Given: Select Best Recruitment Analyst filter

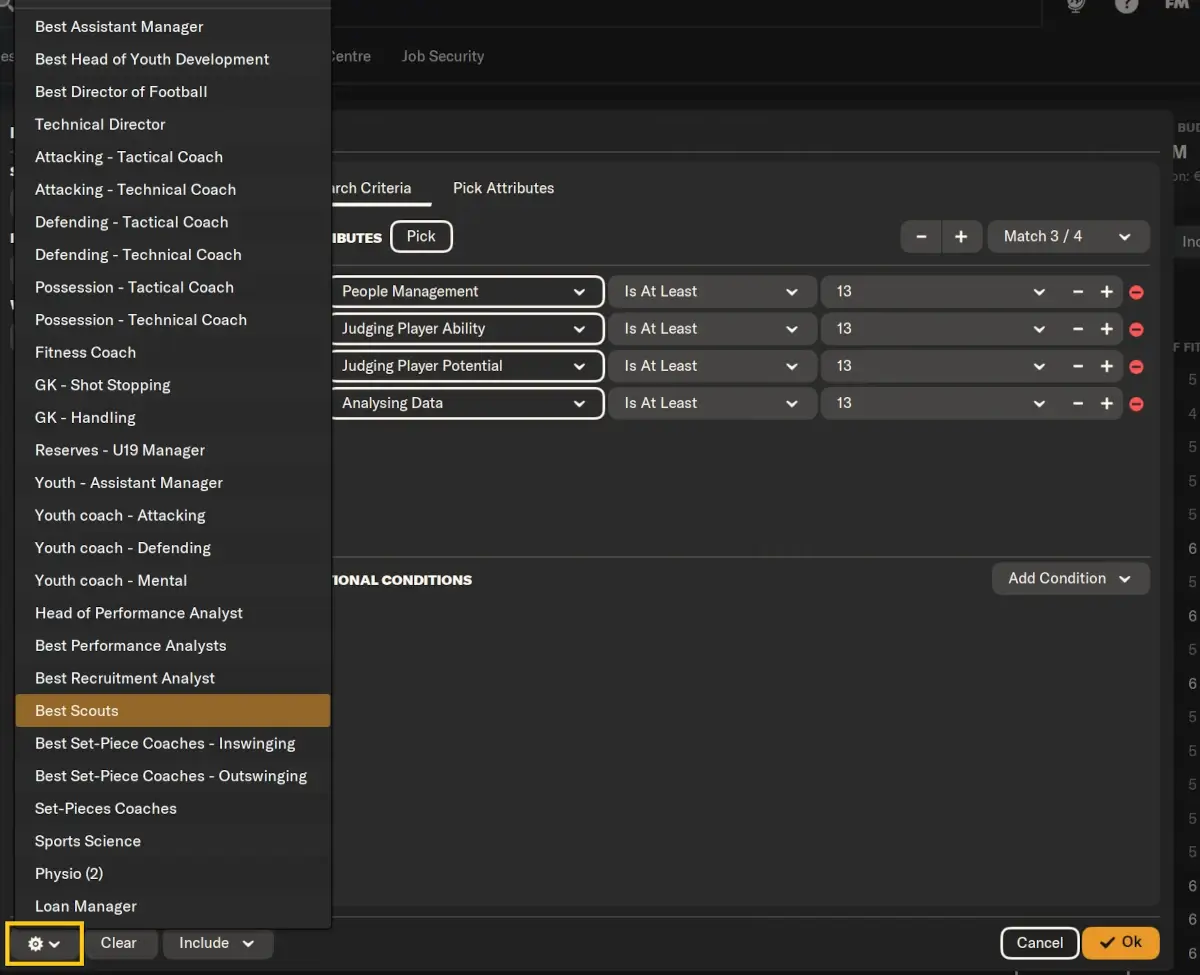Looking at the screenshot, I should (x=173, y=678).
